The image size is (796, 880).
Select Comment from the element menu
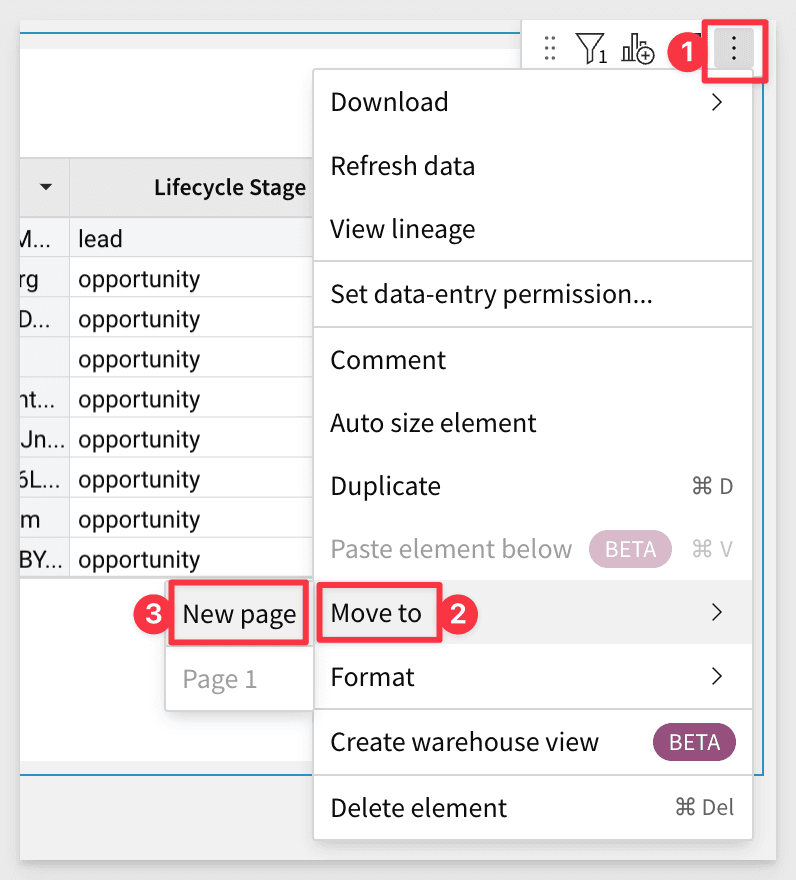point(387,359)
